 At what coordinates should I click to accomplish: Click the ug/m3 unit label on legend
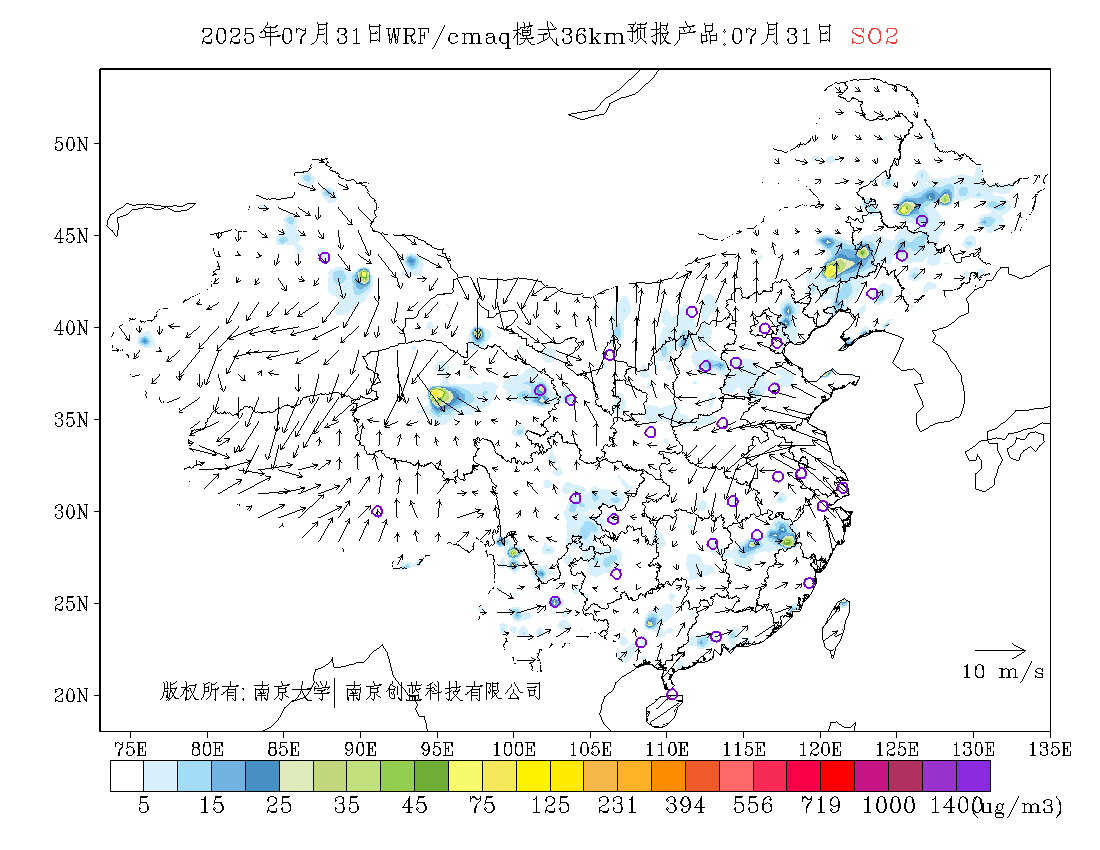(x=1019, y=806)
